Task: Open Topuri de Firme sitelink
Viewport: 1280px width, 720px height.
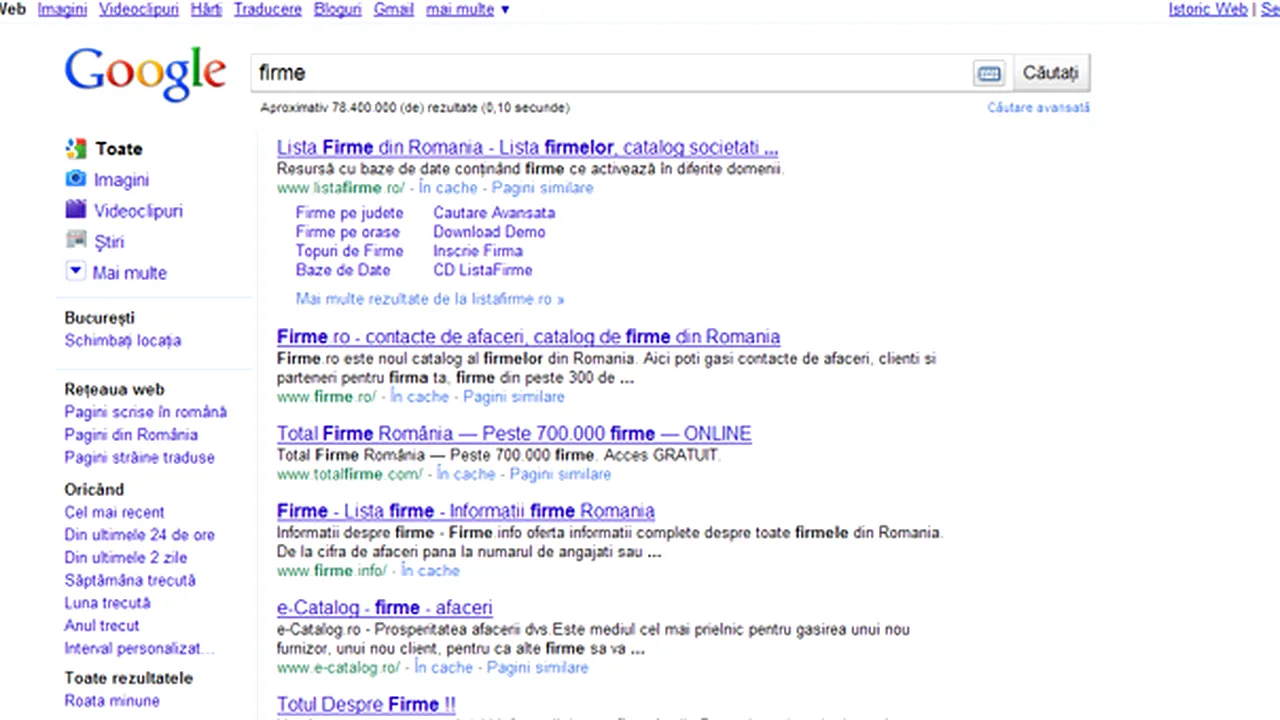Action: point(349,251)
